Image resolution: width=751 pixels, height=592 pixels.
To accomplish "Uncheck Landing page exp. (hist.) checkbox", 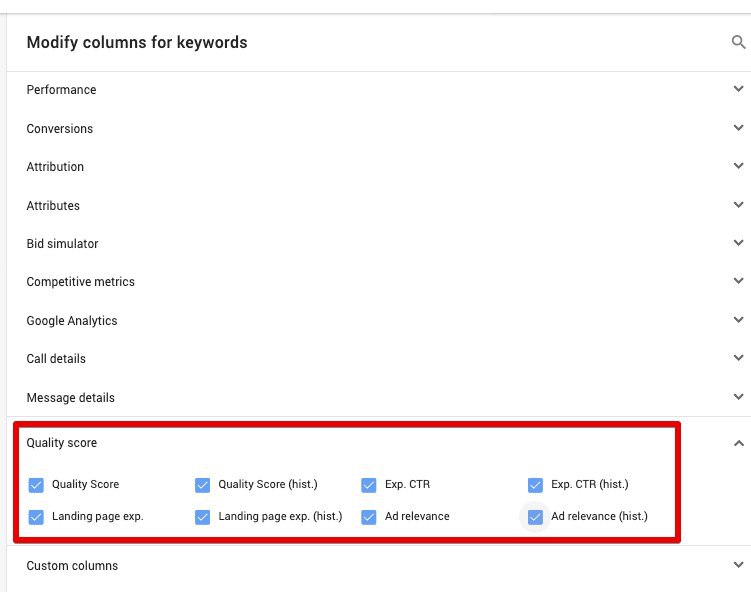I will click(203, 517).
